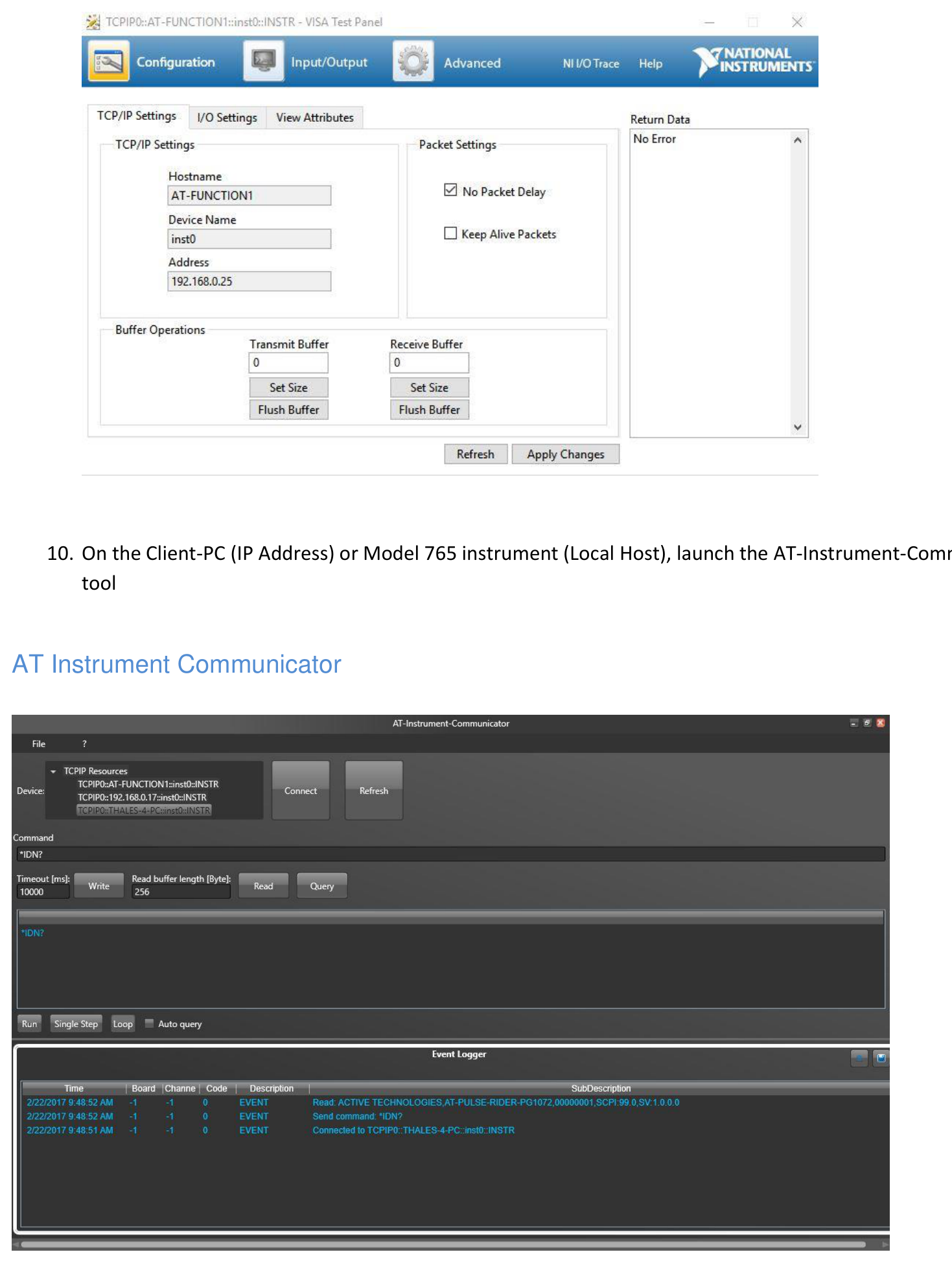Select TCPIP0::192.168.0.17::inst0::INSTR resource
The image size is (952, 1263).
142,797
